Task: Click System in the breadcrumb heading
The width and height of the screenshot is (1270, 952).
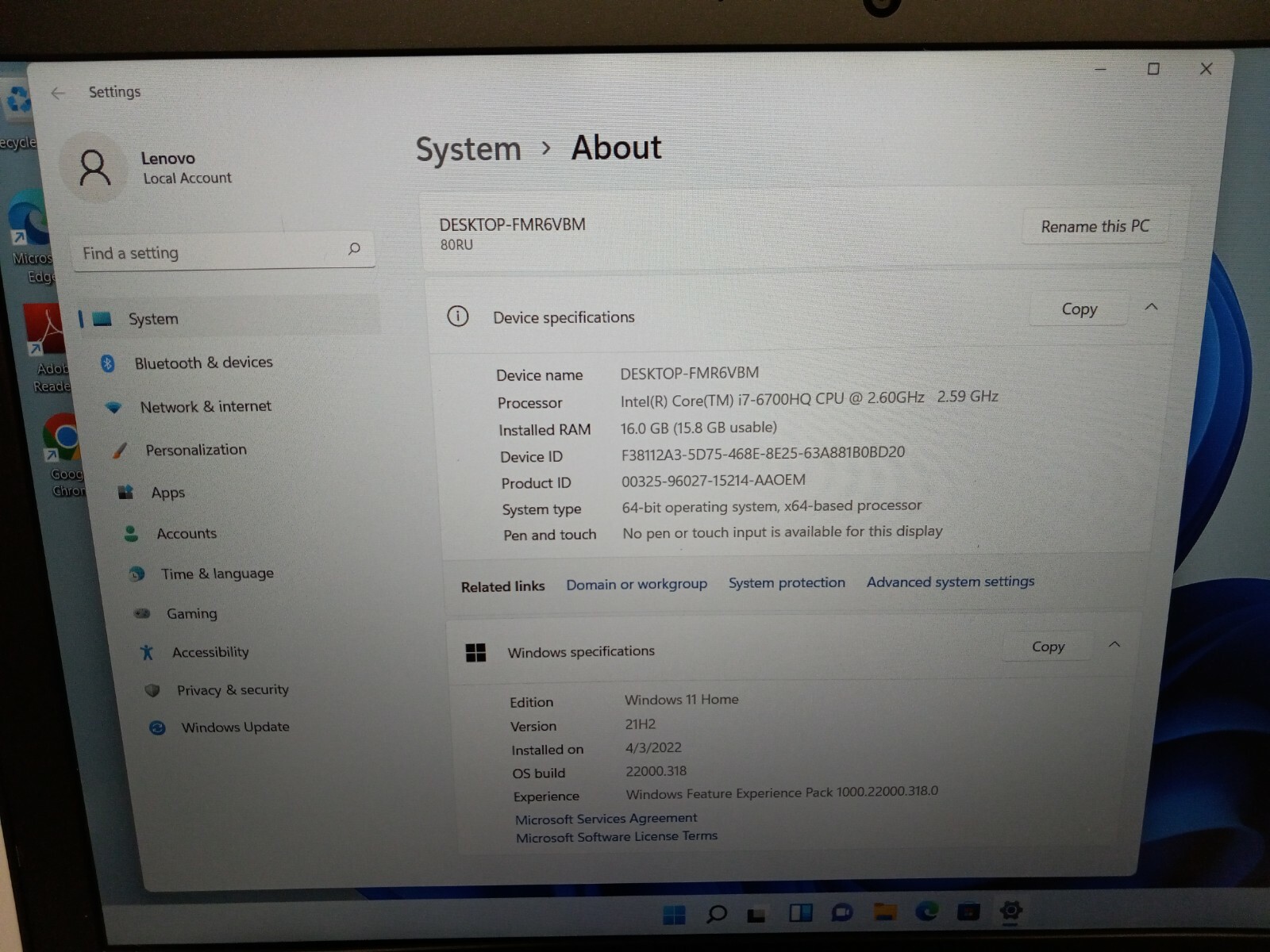Action: click(468, 149)
